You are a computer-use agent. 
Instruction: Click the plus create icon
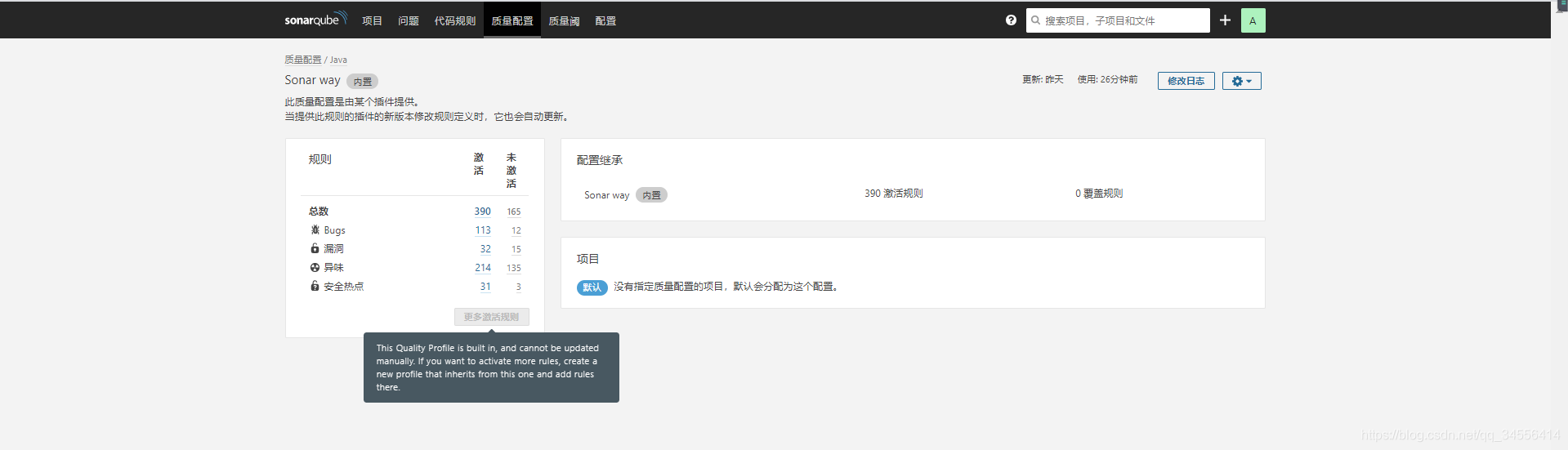1225,20
